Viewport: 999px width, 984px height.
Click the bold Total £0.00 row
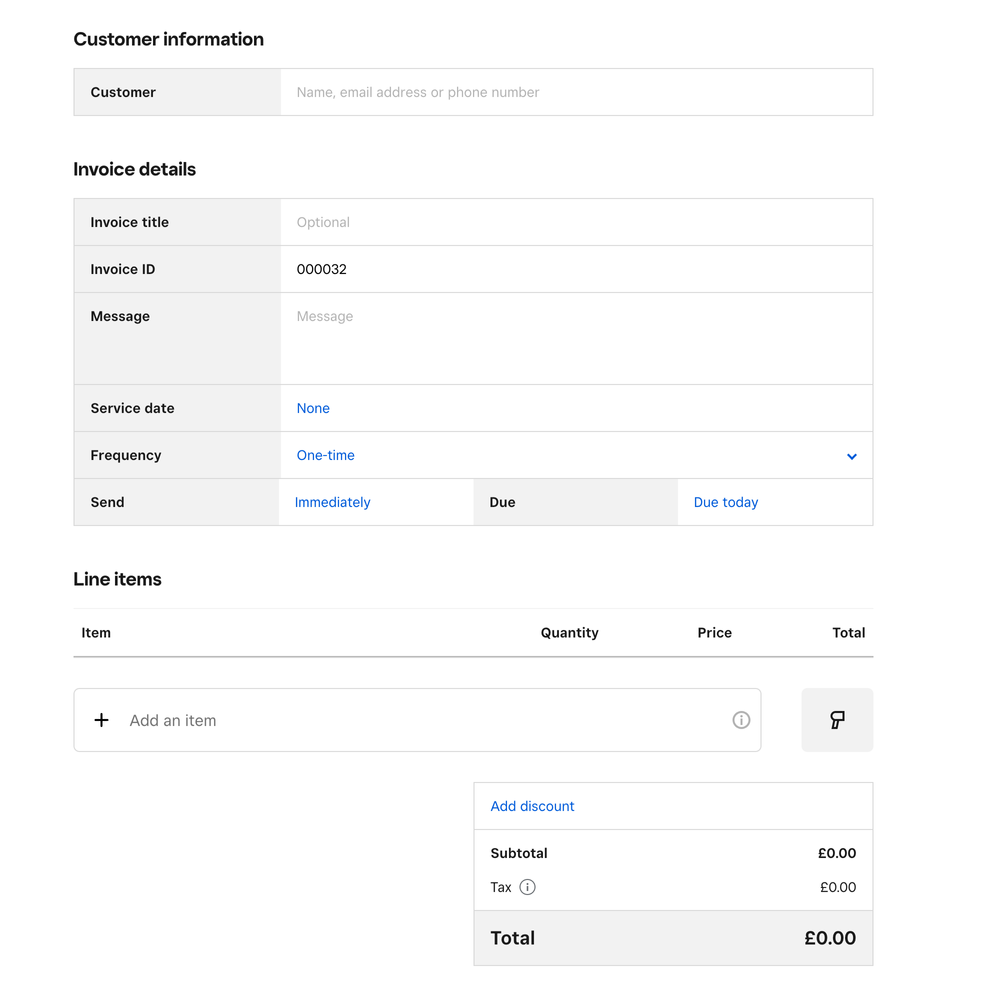[672, 938]
